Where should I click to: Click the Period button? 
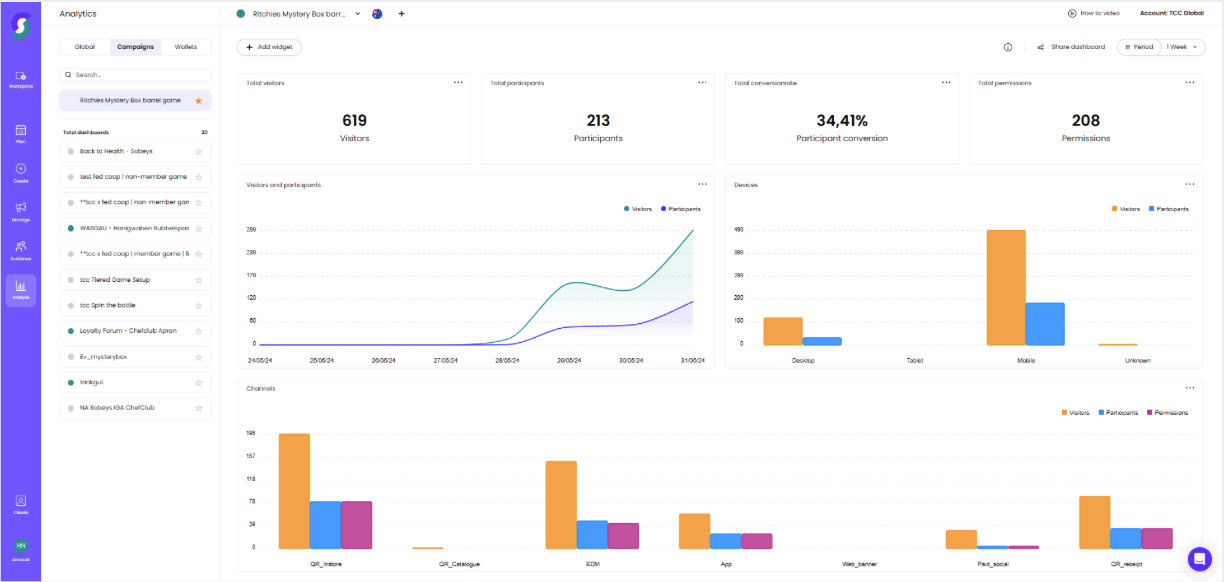(1139, 47)
